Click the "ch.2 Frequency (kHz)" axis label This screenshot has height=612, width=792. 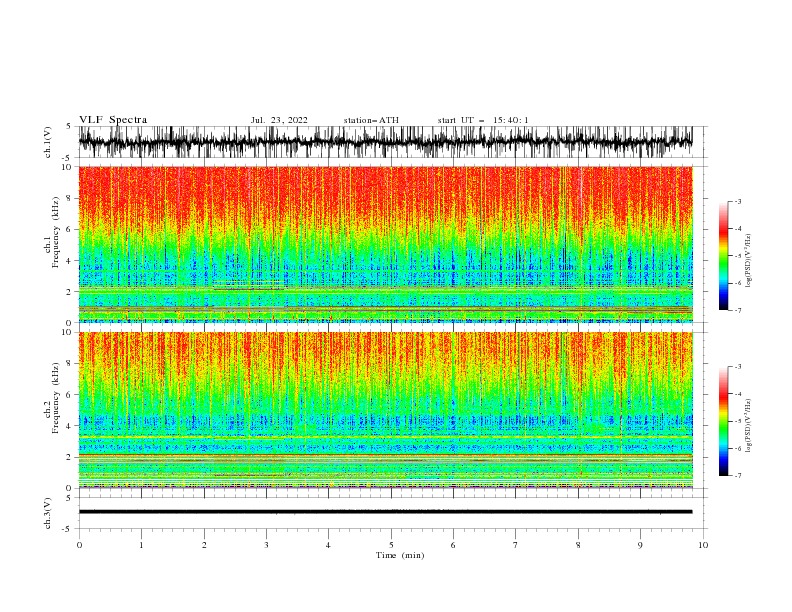pyautogui.click(x=52, y=398)
